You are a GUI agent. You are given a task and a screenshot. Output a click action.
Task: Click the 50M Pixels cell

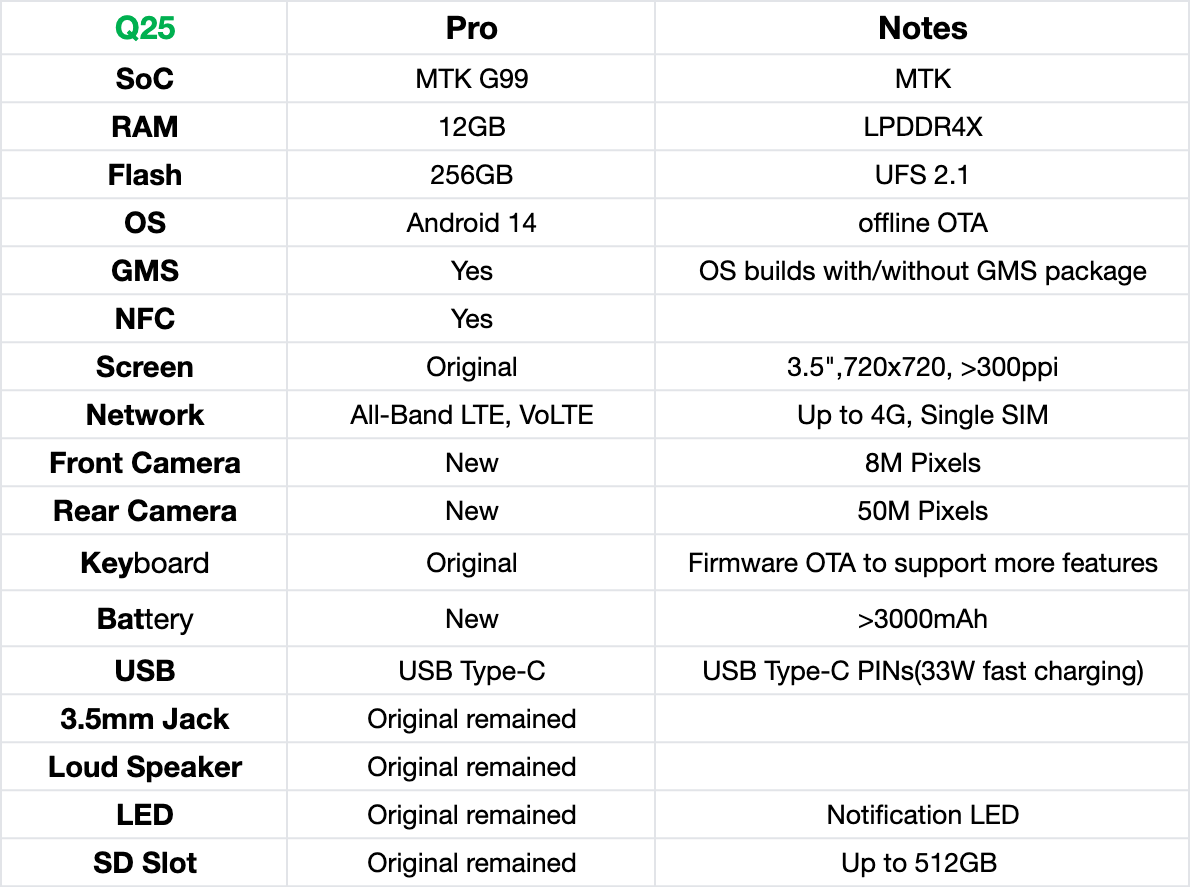(922, 511)
